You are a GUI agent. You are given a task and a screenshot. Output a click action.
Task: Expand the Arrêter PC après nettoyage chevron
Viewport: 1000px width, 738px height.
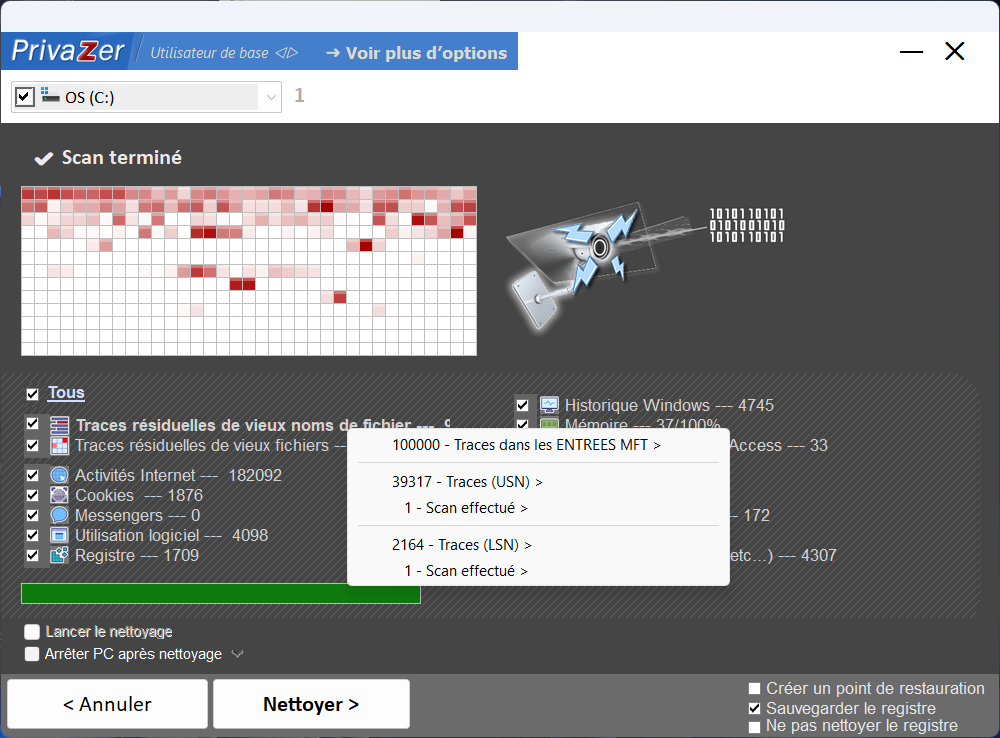[x=237, y=654]
